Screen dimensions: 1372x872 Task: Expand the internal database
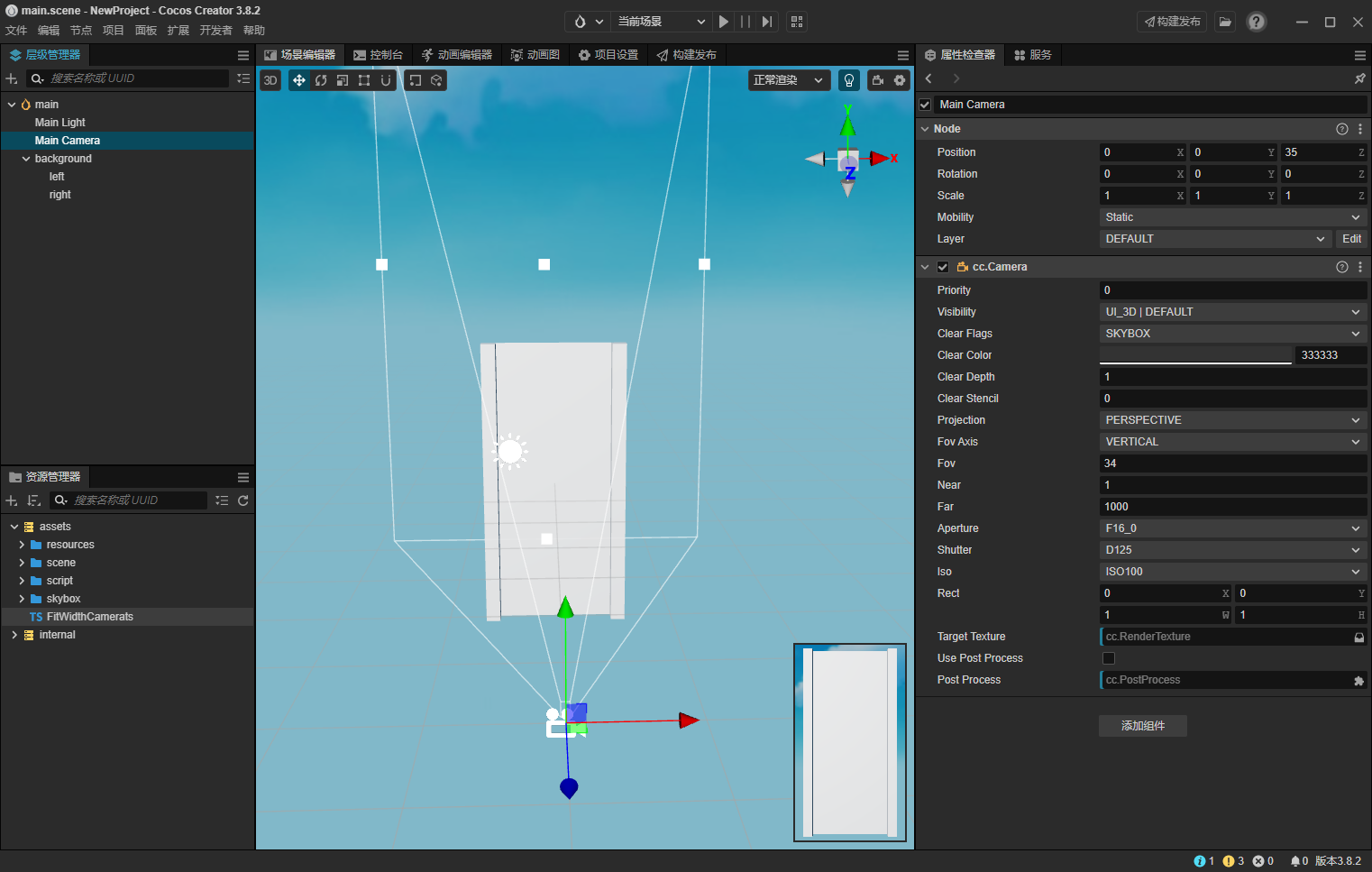[14, 635]
